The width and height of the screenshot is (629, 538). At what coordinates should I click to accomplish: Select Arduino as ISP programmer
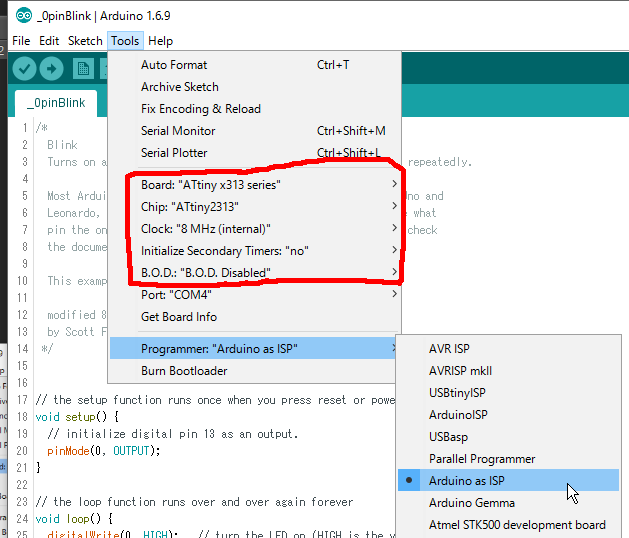coord(508,481)
